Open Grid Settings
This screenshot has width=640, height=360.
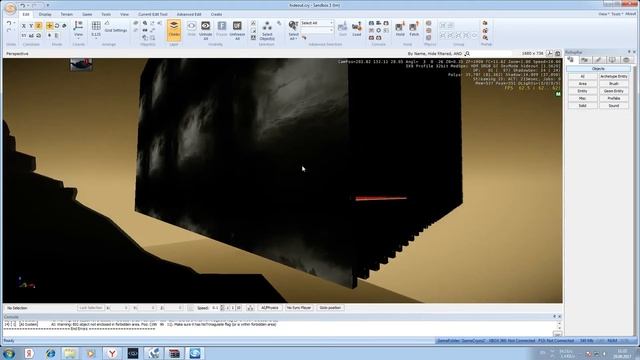(116, 30)
